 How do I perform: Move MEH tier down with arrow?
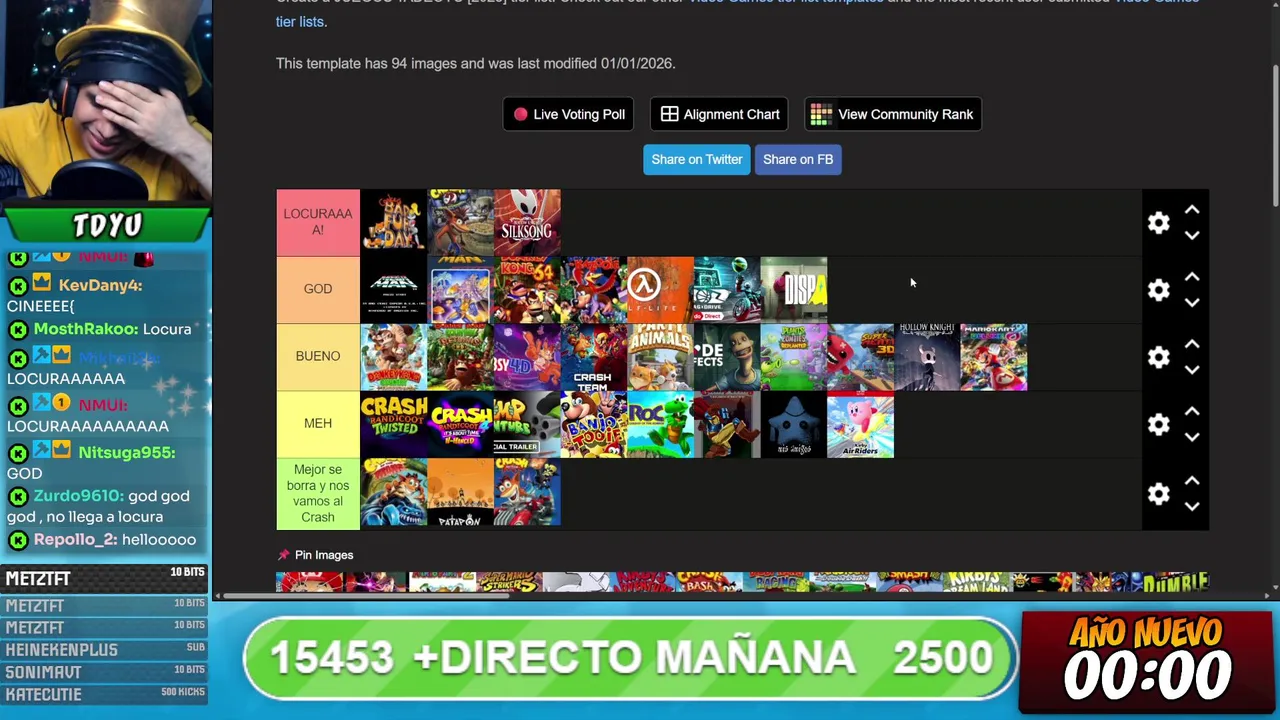coord(1192,436)
